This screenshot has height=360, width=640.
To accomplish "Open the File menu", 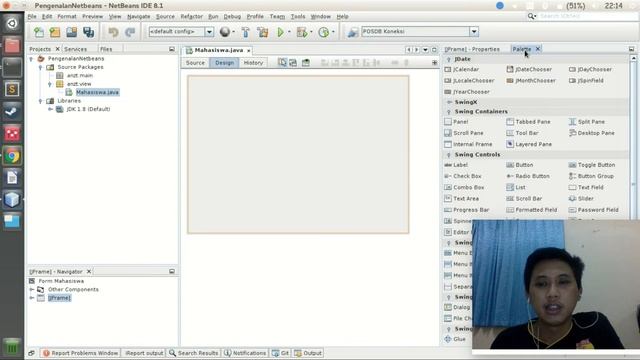I will click(x=32, y=16).
